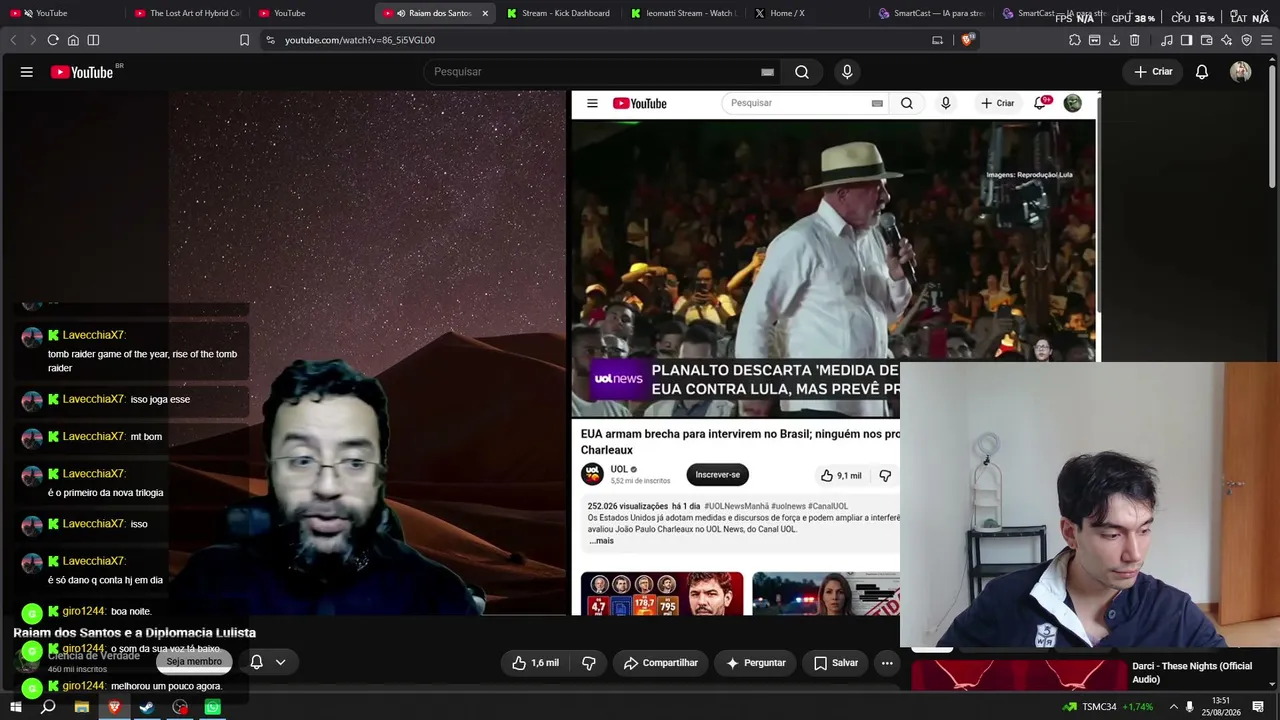1280x720 pixels.
Task: Open Steam from the taskbar
Action: point(147,707)
